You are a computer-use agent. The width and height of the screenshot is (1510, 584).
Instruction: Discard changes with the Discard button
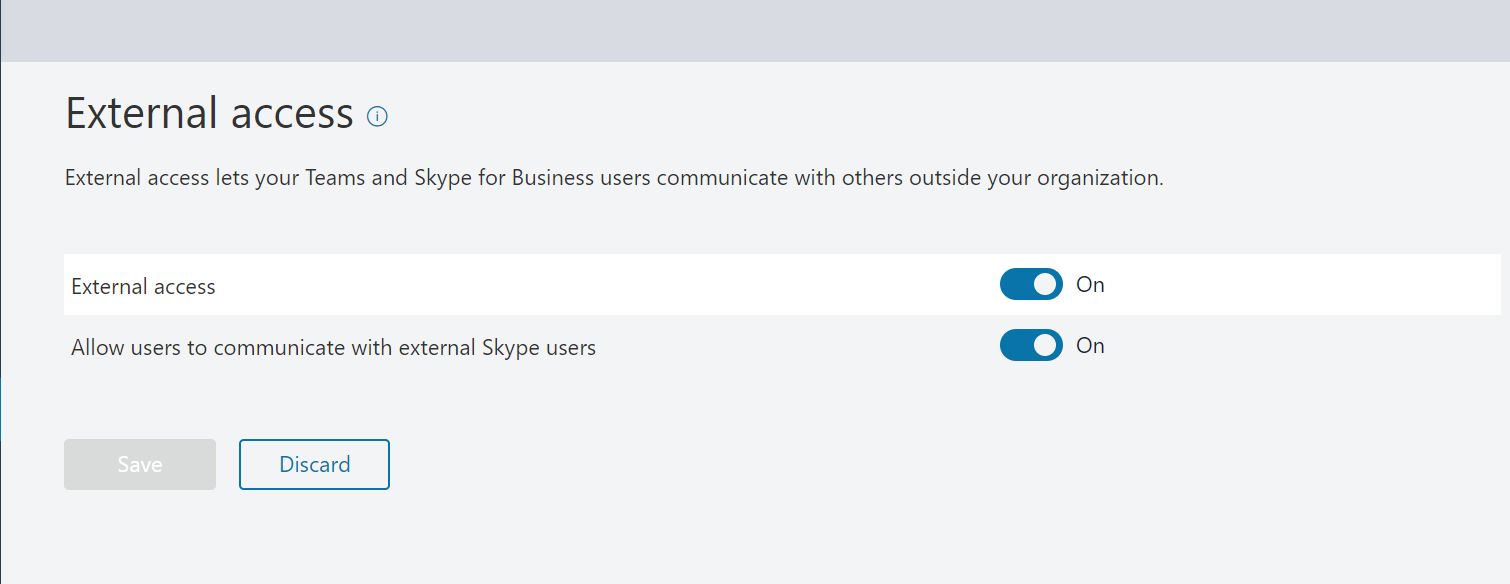tap(314, 464)
